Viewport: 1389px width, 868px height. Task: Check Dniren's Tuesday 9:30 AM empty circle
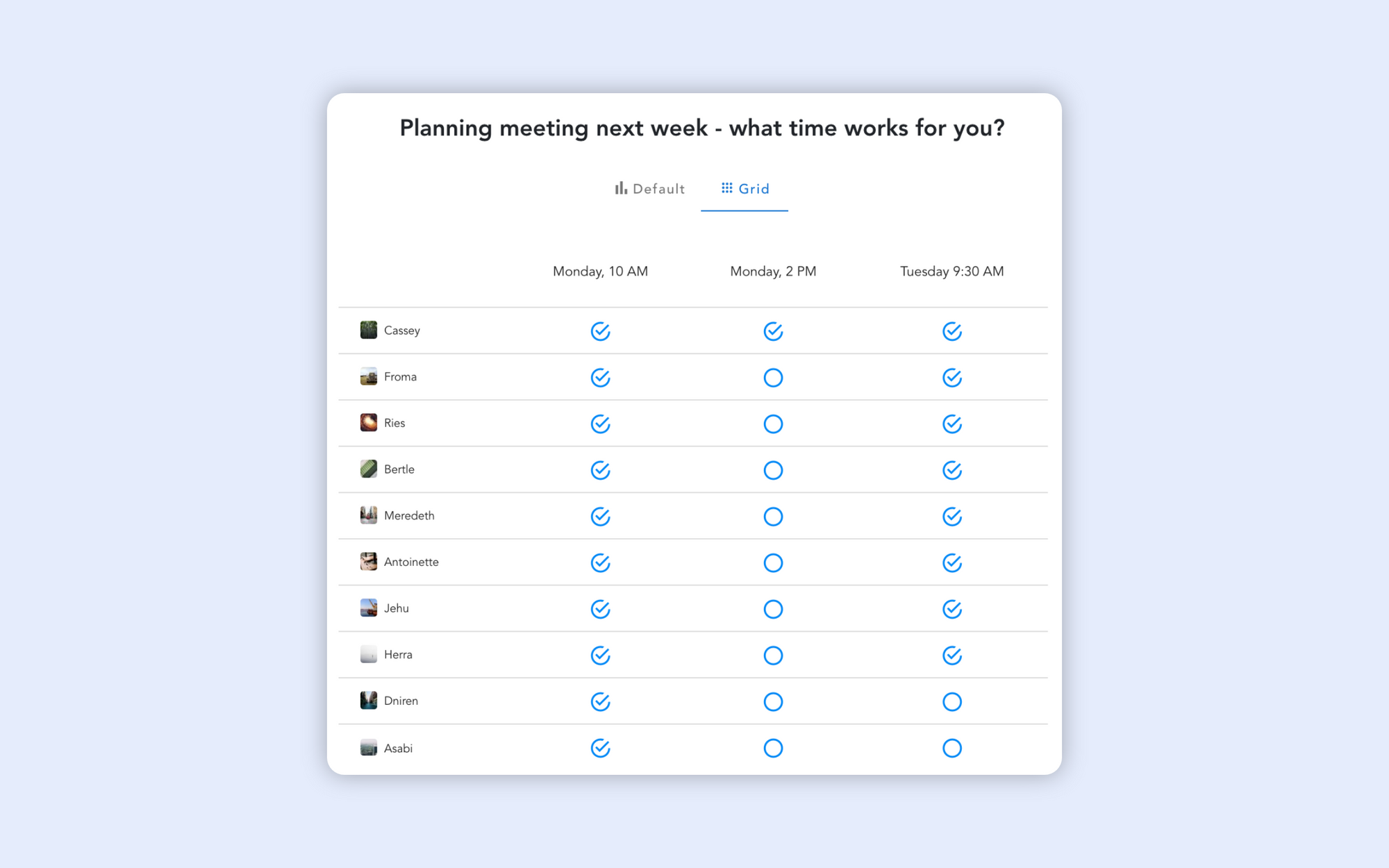point(952,702)
